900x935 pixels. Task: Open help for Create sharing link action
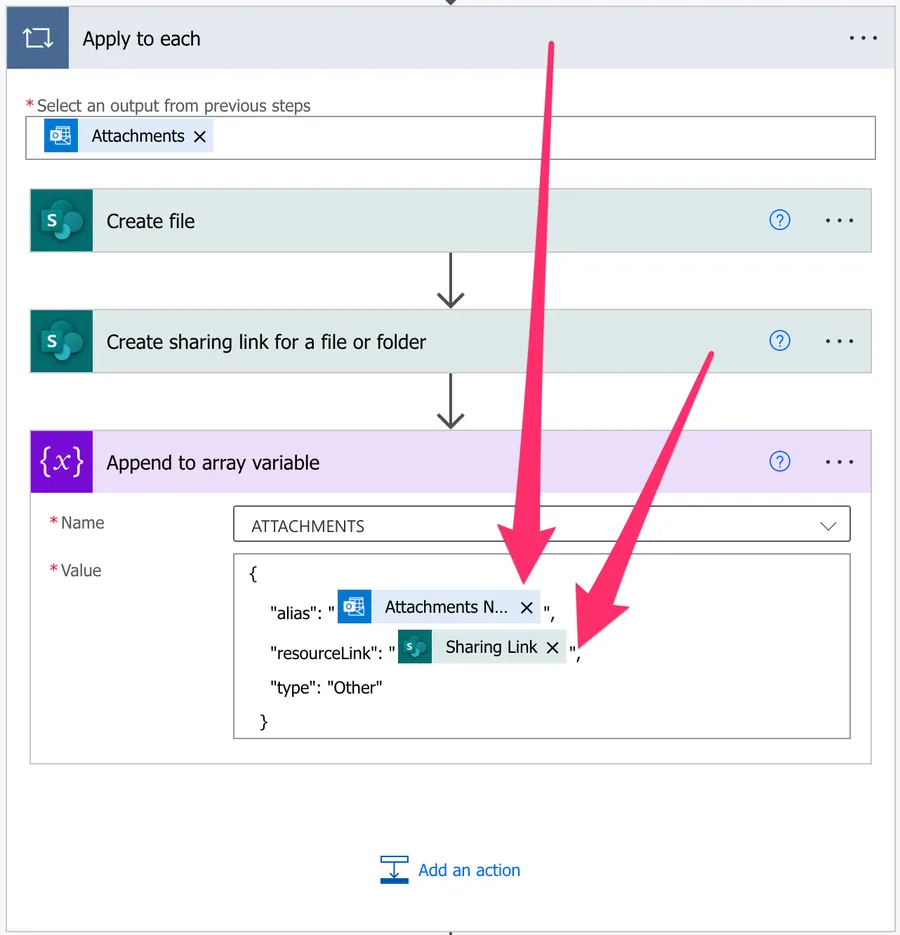[780, 342]
